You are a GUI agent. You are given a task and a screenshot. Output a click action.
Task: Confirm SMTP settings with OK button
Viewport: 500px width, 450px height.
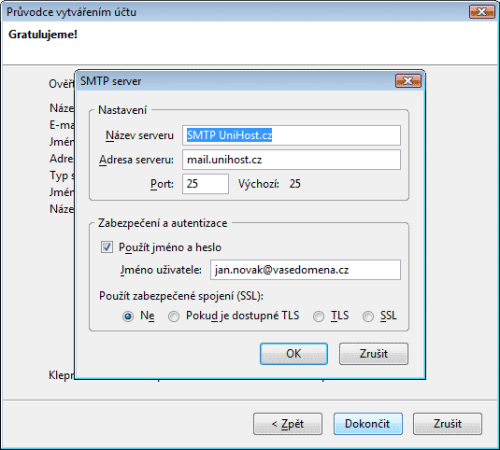click(294, 354)
